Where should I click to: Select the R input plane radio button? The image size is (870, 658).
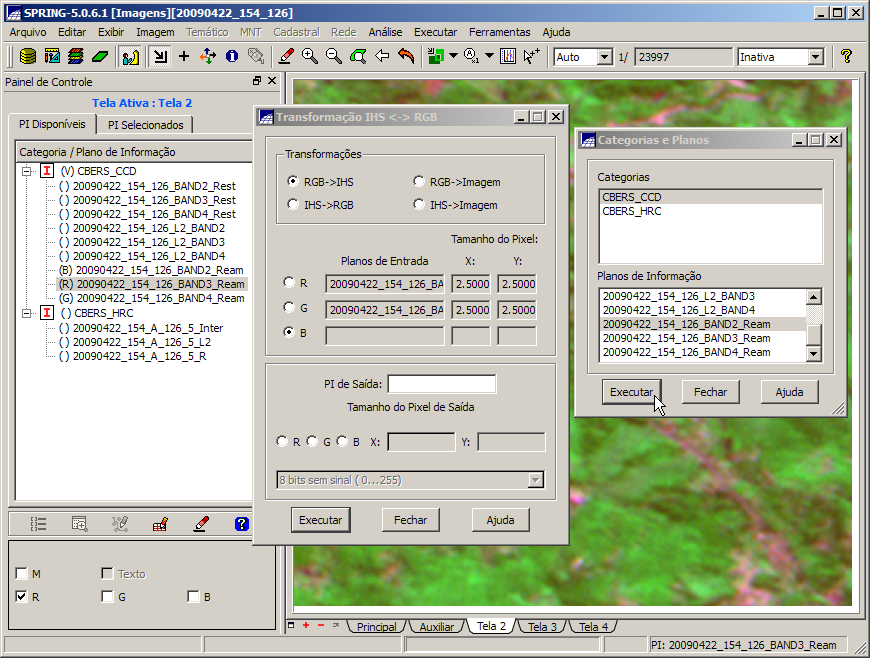click(290, 283)
